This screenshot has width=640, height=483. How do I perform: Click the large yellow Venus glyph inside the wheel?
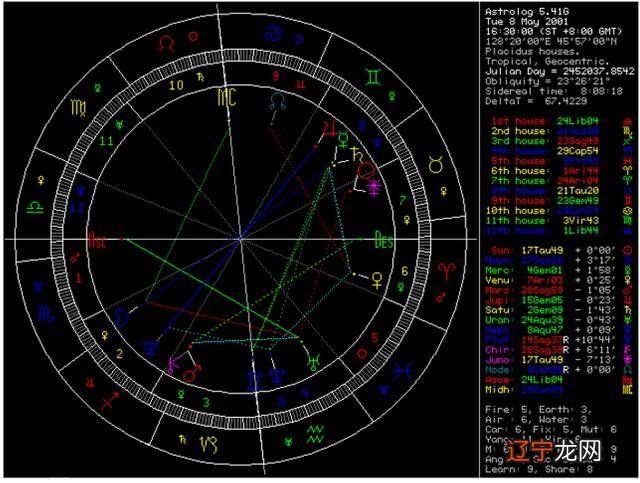click(377, 280)
